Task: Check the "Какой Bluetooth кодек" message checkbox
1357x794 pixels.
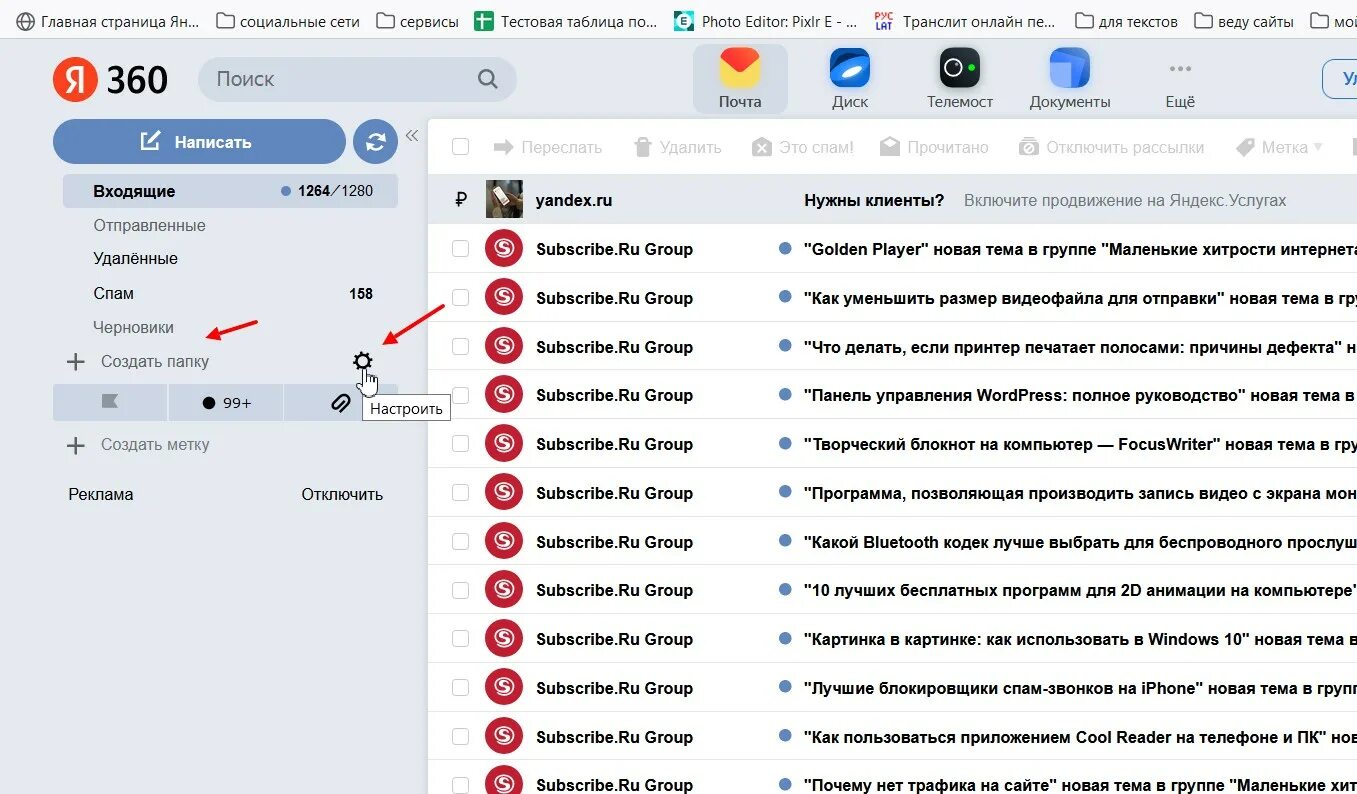Action: 460,542
